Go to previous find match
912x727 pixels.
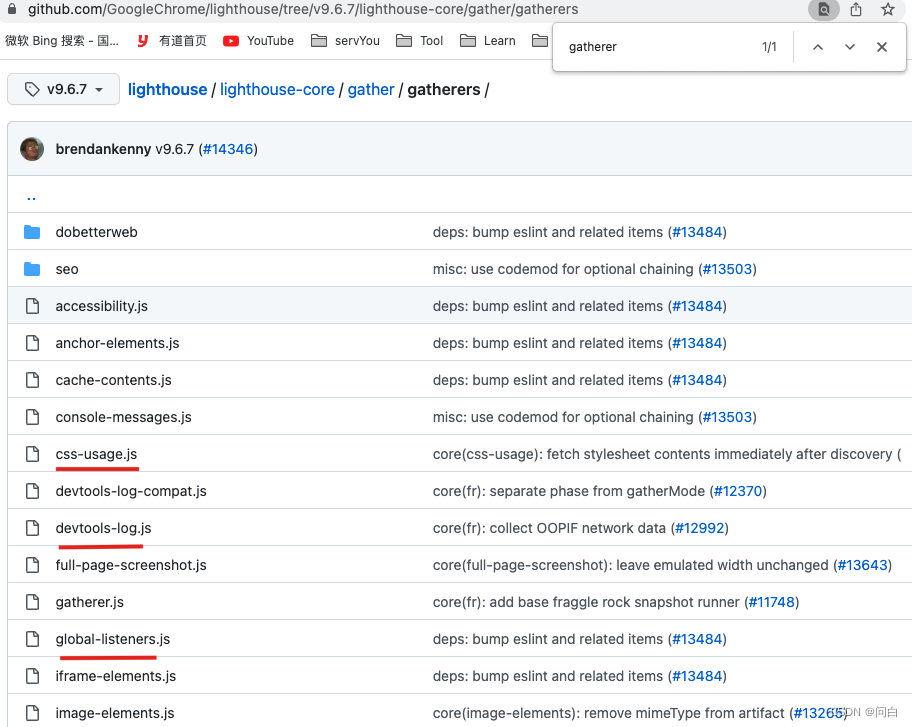818,47
